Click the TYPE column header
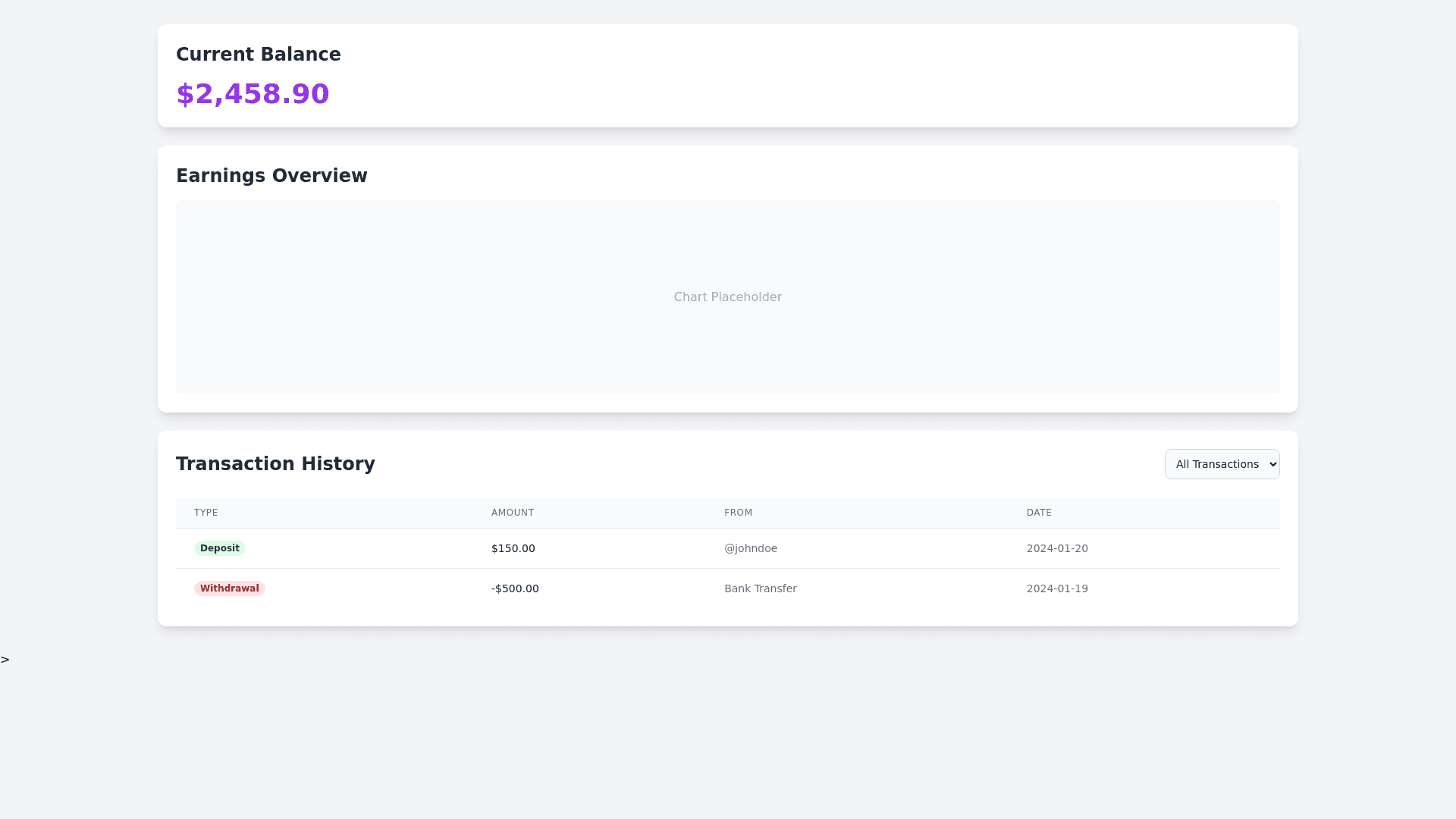The width and height of the screenshot is (1456, 819). (x=206, y=513)
